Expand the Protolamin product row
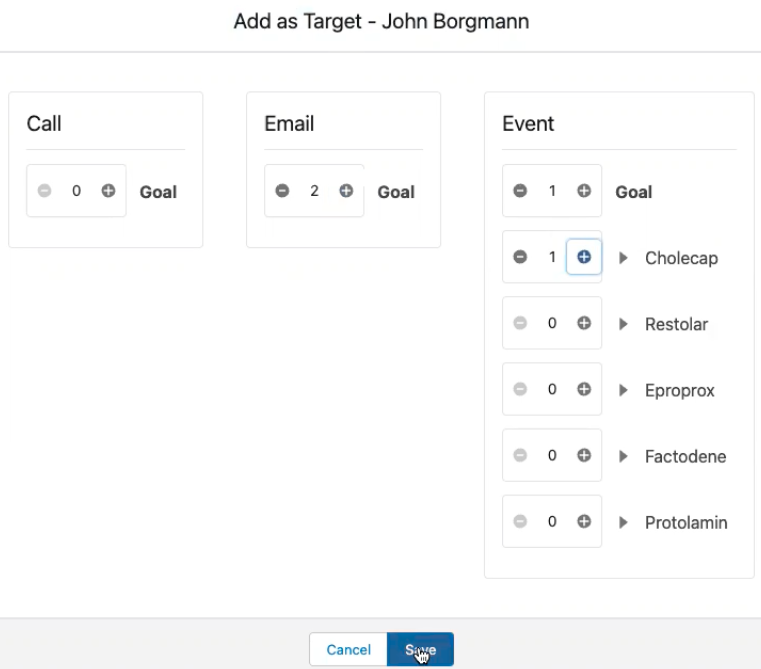The image size is (761, 669). click(x=623, y=522)
